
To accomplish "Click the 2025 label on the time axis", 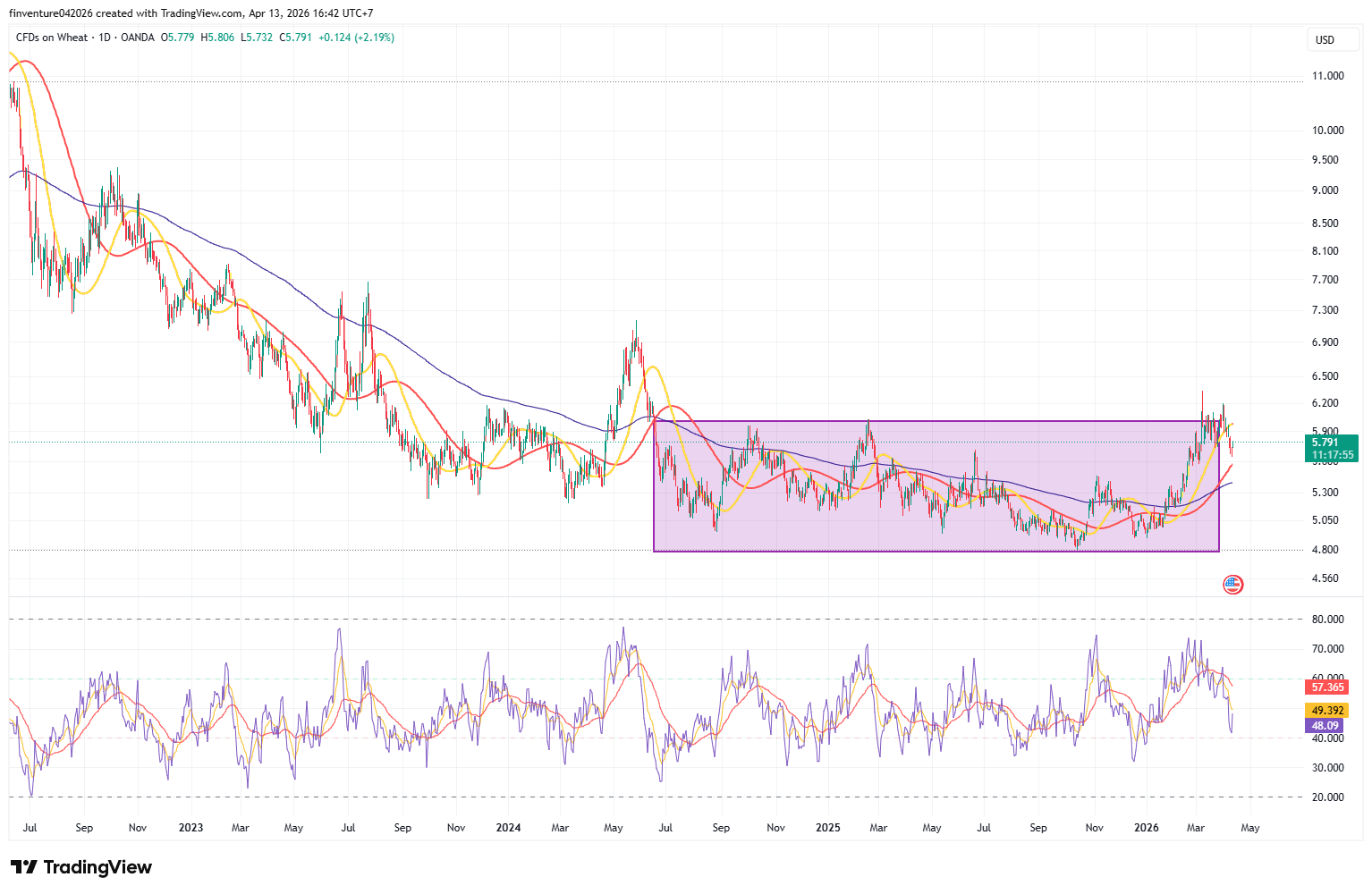I will click(x=827, y=828).
